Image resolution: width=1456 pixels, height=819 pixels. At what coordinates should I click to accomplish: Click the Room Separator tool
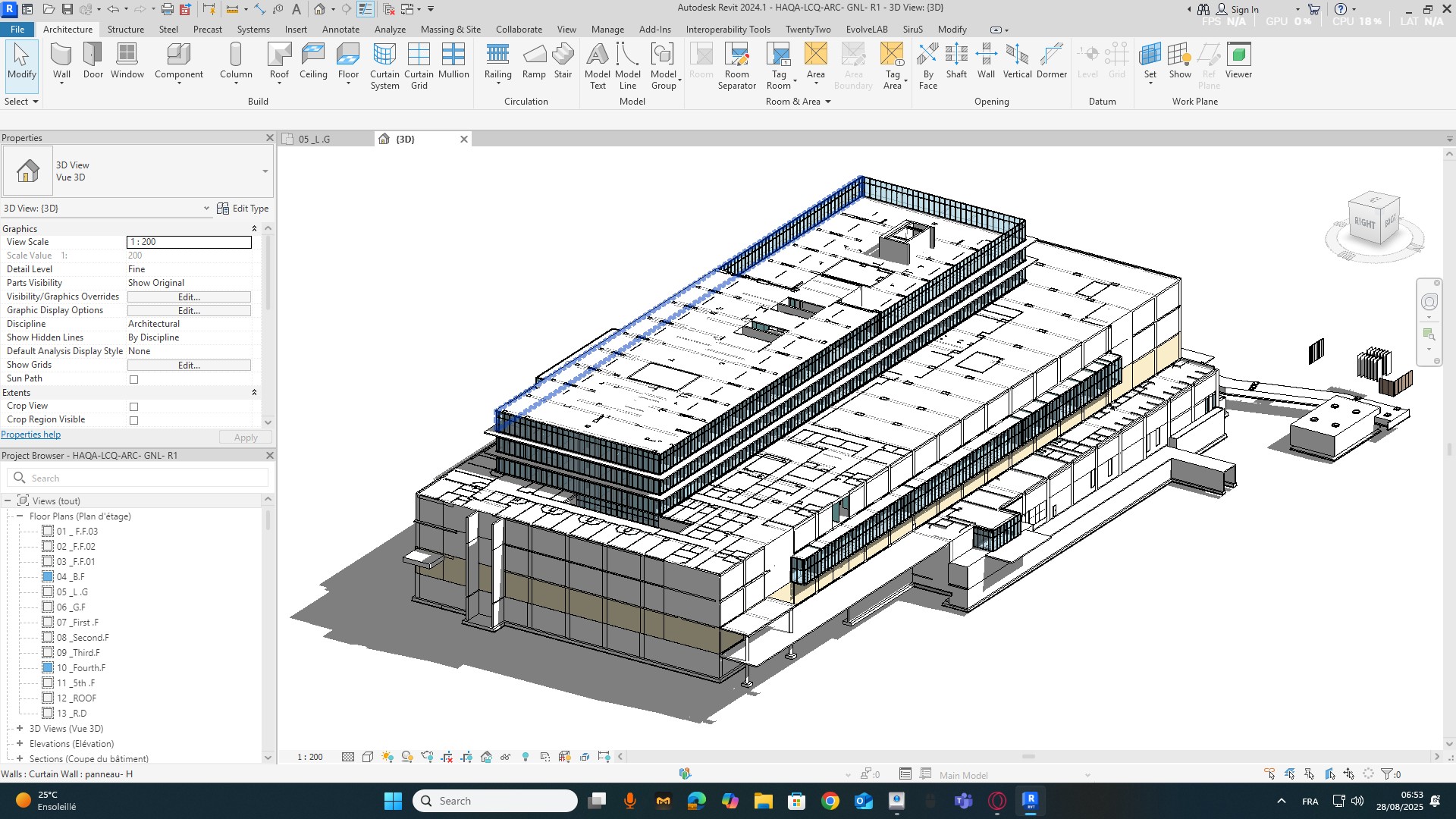coord(737,66)
